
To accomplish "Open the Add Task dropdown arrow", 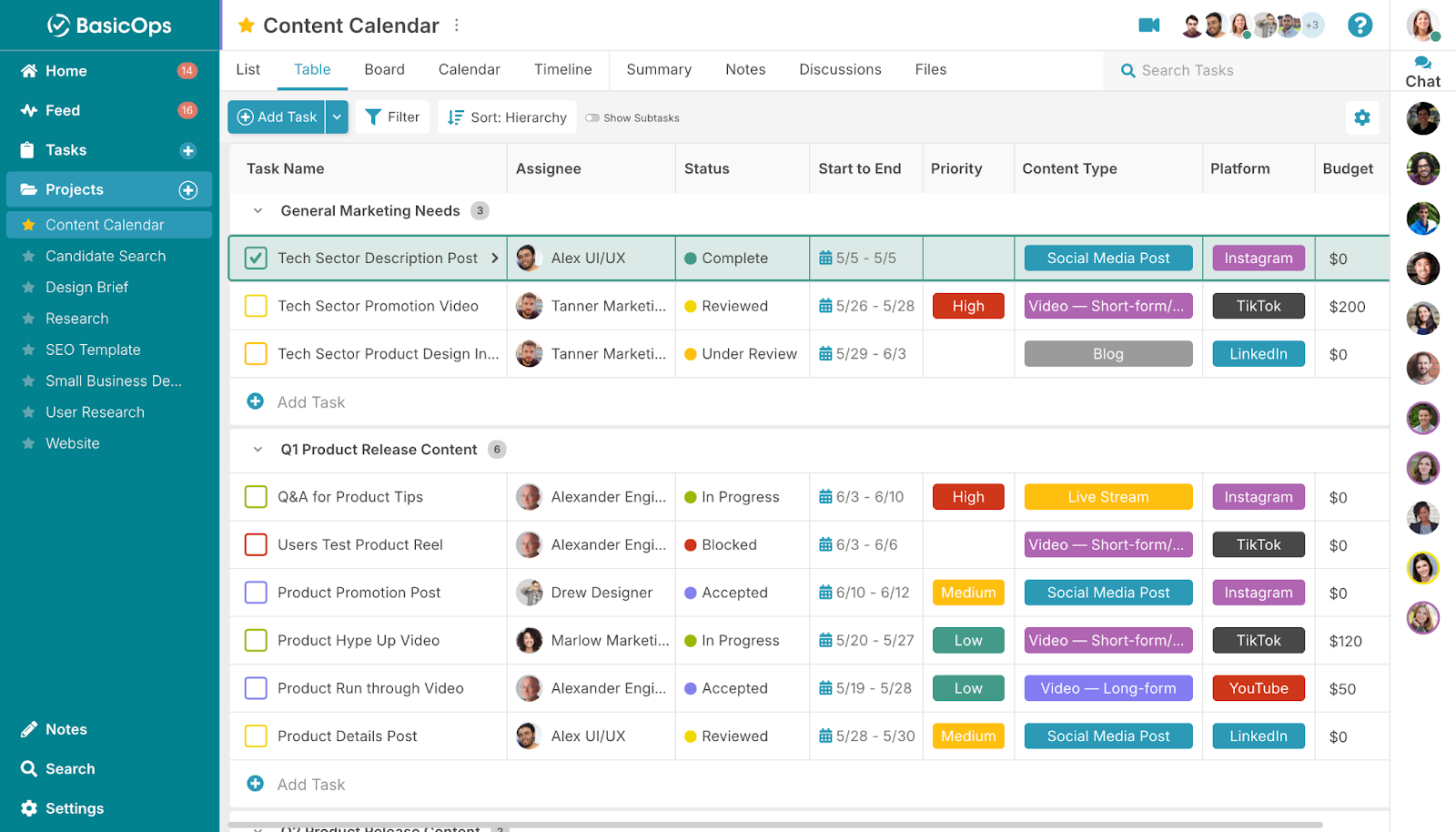I will pos(336,117).
